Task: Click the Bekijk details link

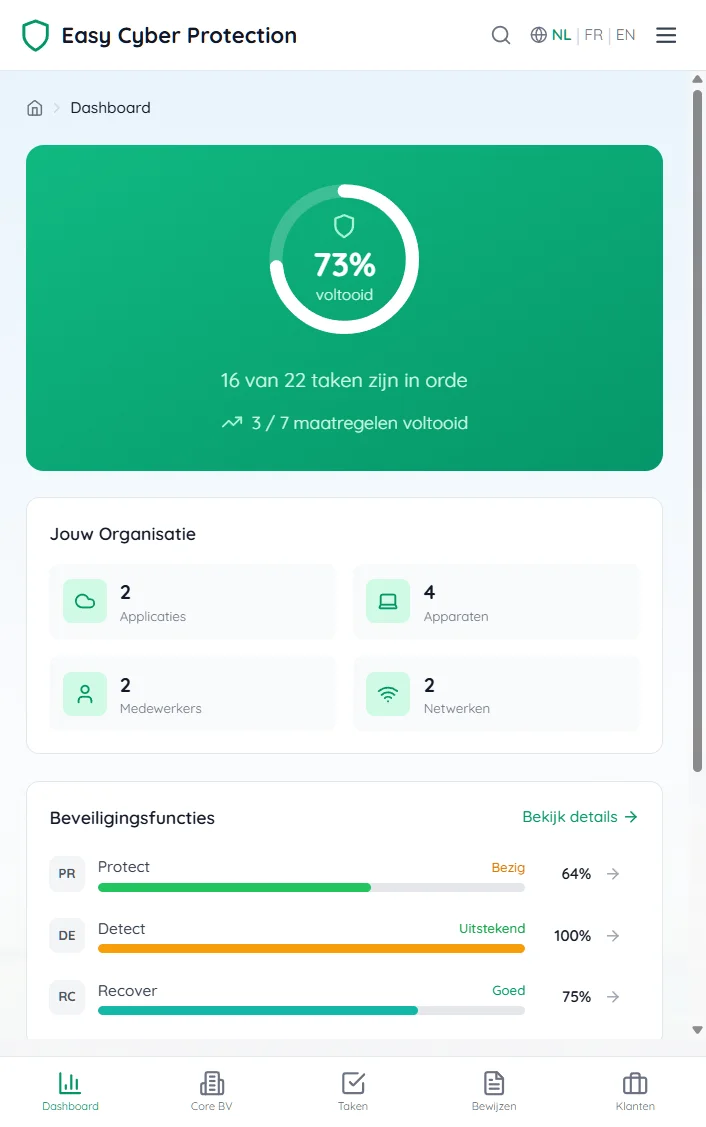Action: 580,817
